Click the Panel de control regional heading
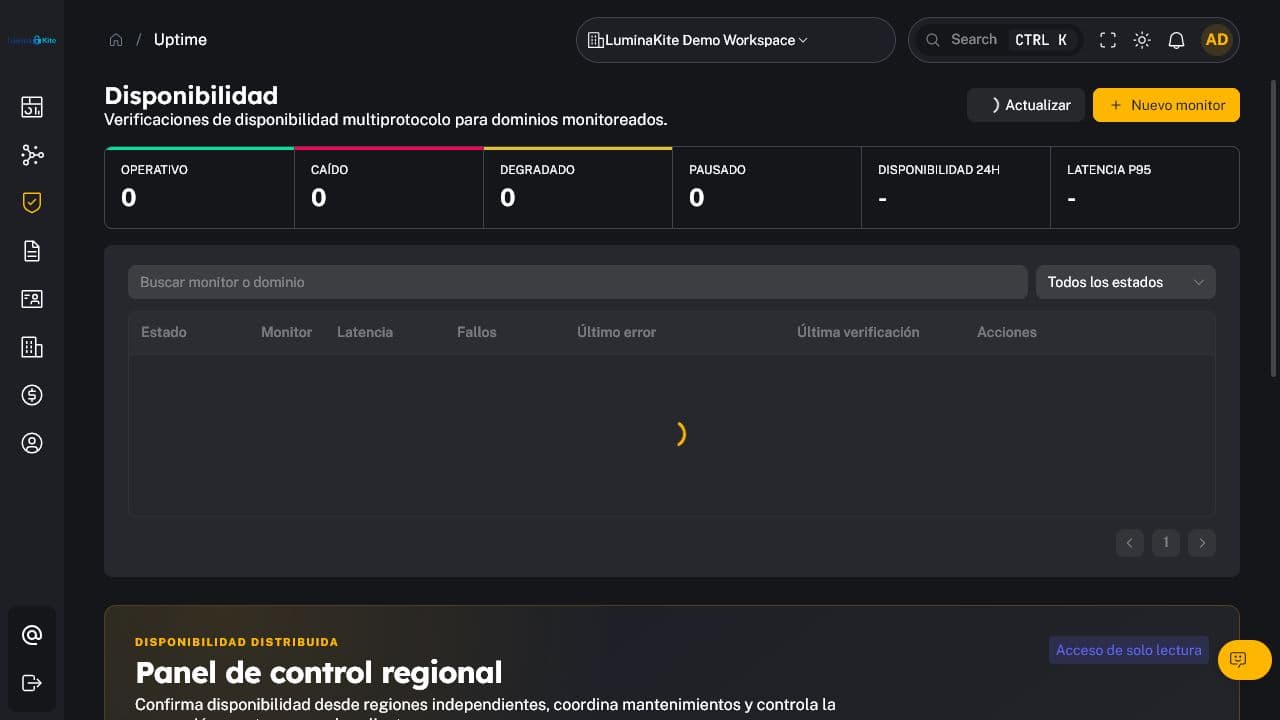The height and width of the screenshot is (720, 1280). pyautogui.click(x=319, y=672)
